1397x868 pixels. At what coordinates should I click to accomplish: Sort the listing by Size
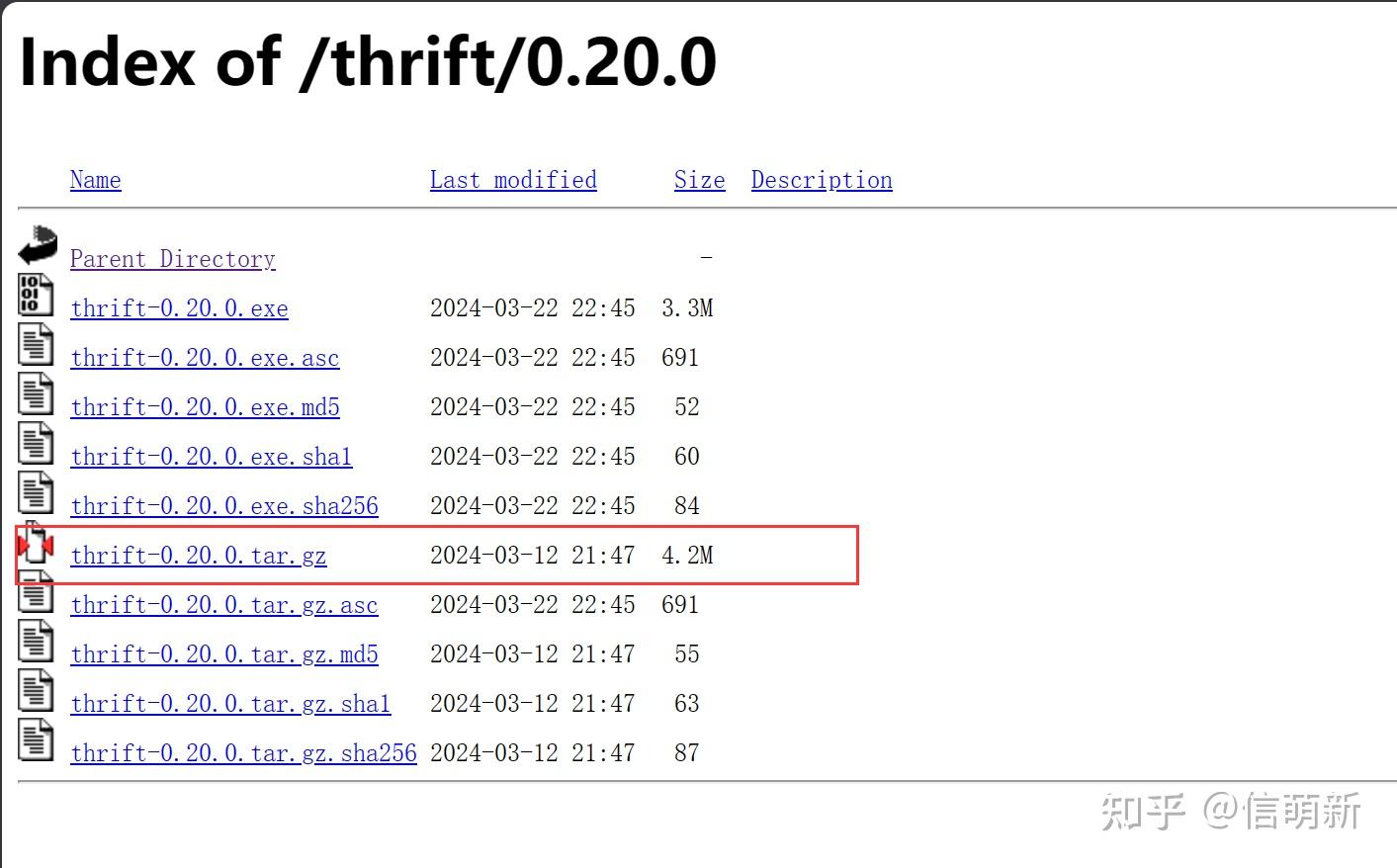tap(699, 180)
